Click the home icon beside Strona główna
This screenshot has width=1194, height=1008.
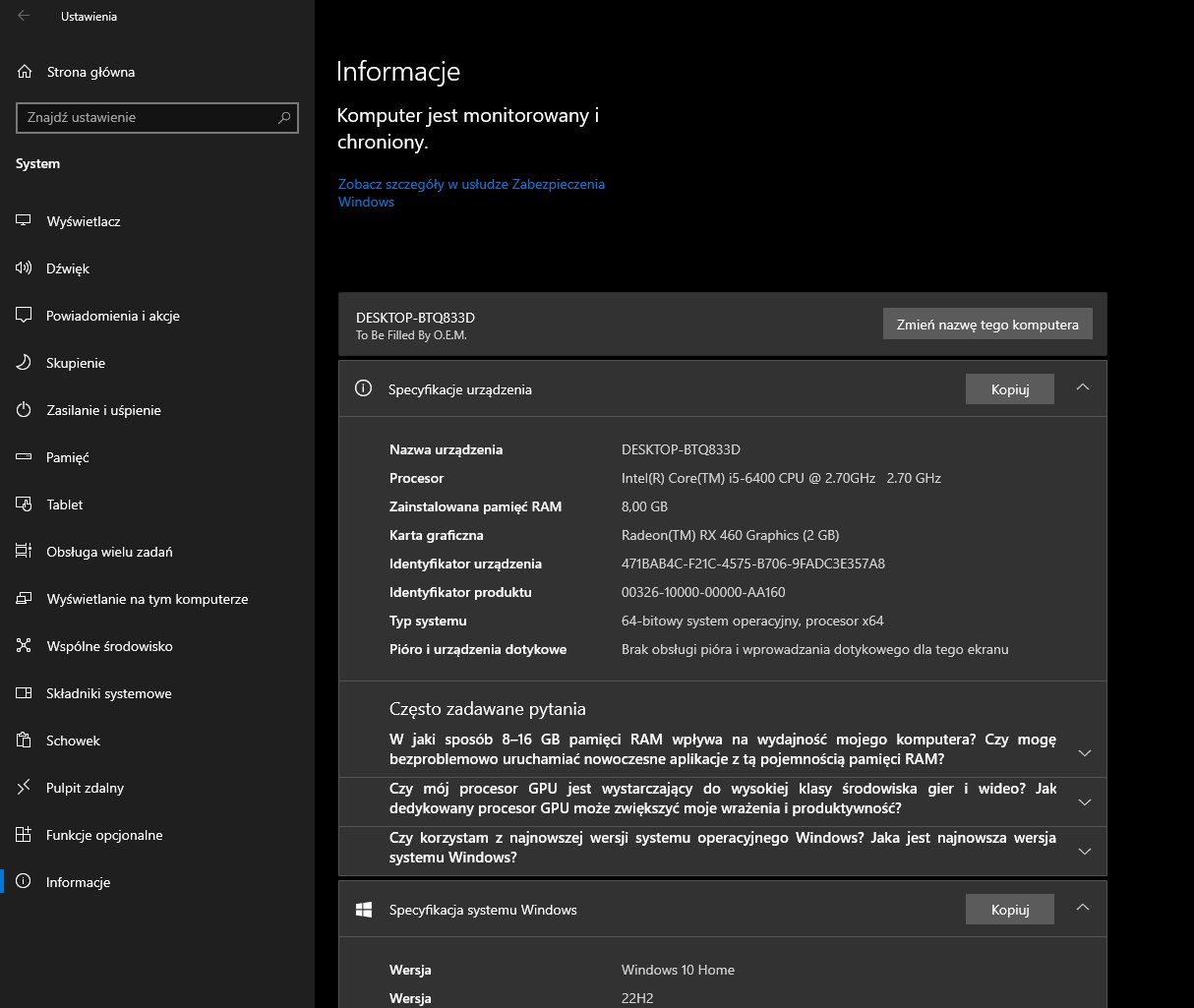[25, 72]
